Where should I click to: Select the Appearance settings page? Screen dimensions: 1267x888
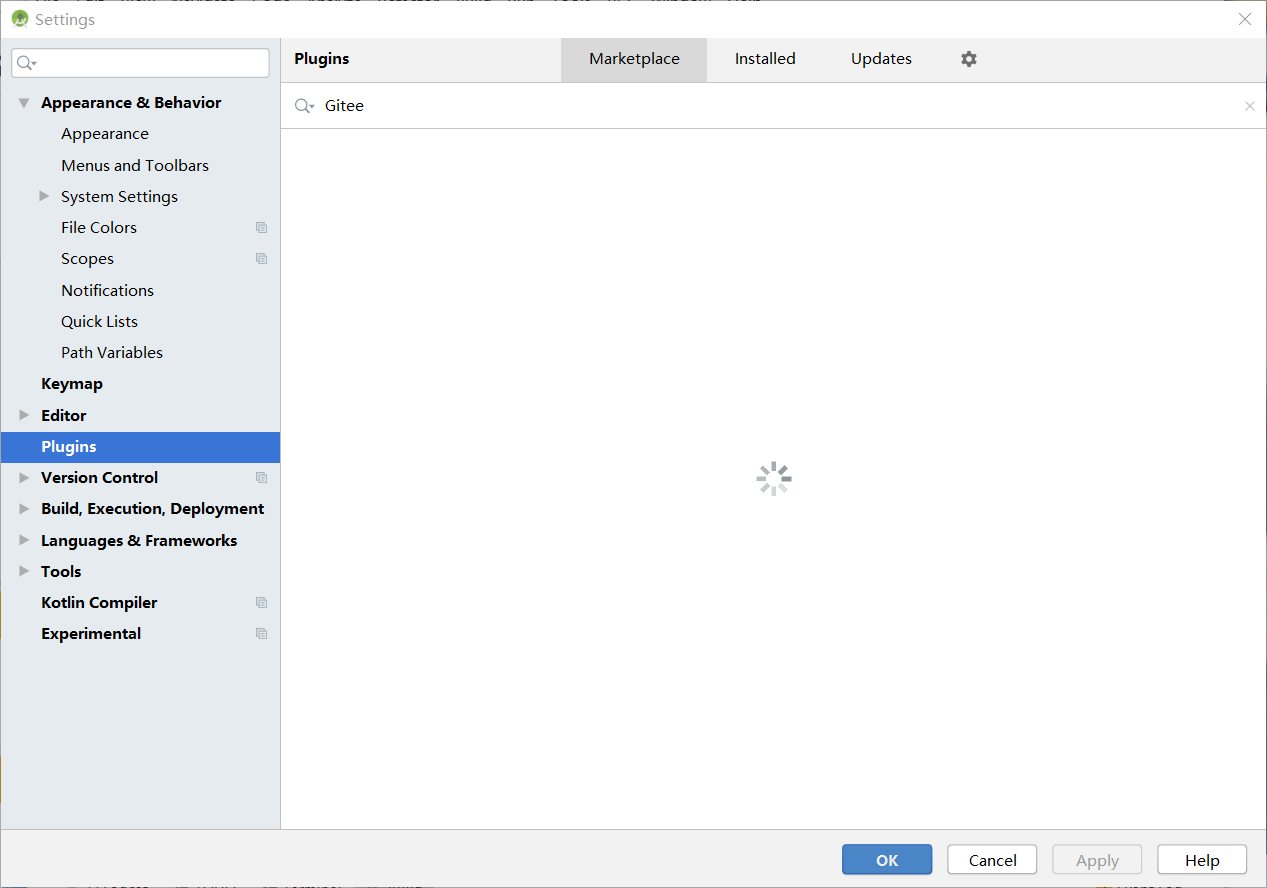tap(105, 134)
